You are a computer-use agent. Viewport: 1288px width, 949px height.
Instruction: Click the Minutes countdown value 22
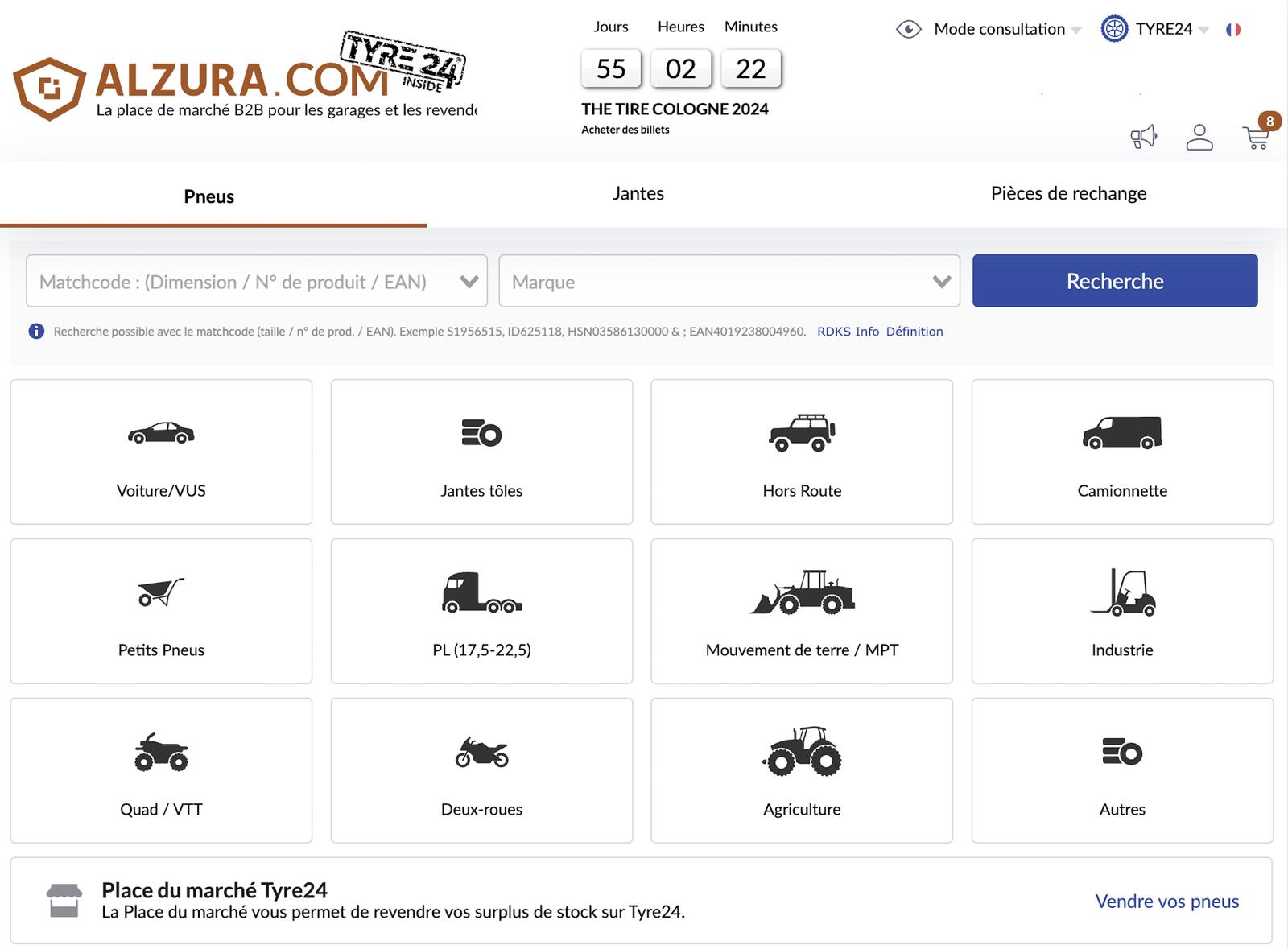pyautogui.click(x=751, y=68)
